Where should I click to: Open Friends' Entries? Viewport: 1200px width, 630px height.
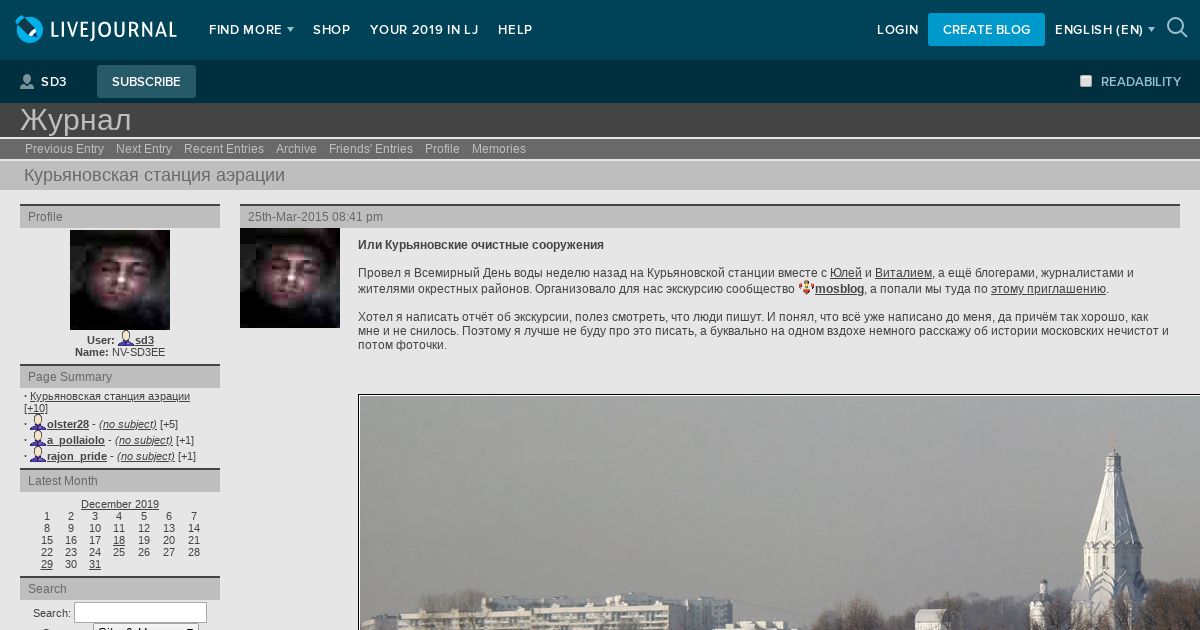pyautogui.click(x=371, y=149)
